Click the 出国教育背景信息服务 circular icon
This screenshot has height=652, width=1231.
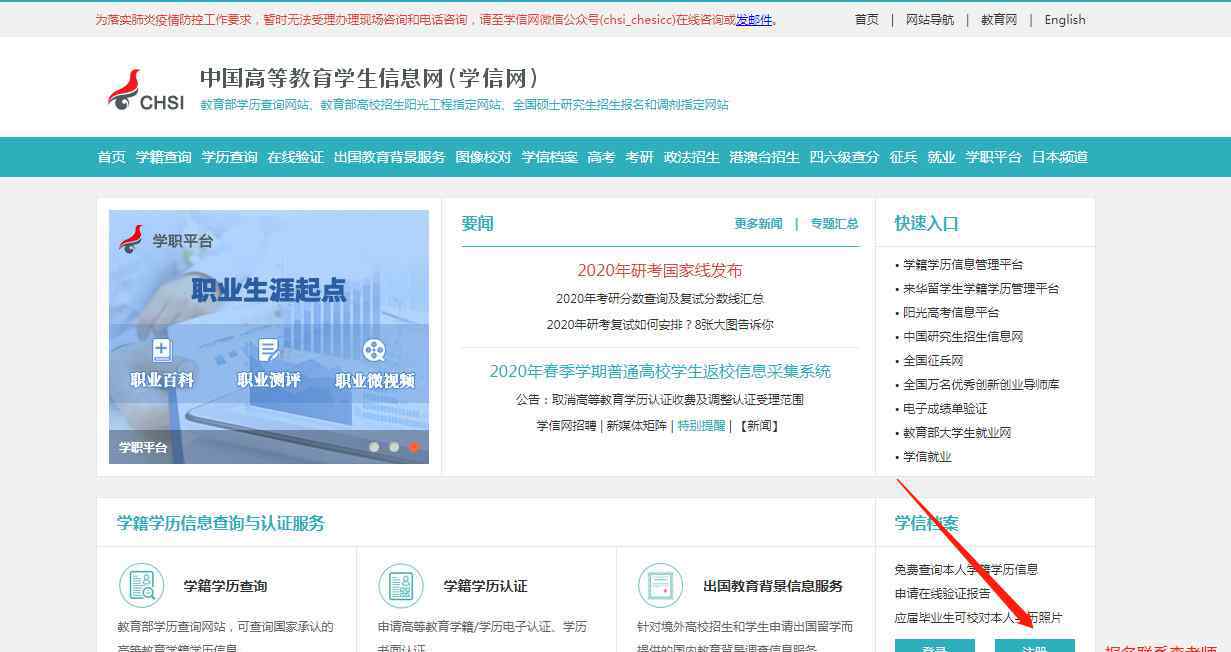(661, 586)
